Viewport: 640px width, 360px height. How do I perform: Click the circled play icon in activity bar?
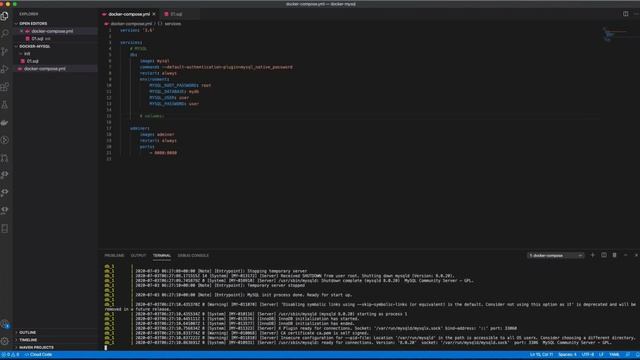(x=5, y=140)
